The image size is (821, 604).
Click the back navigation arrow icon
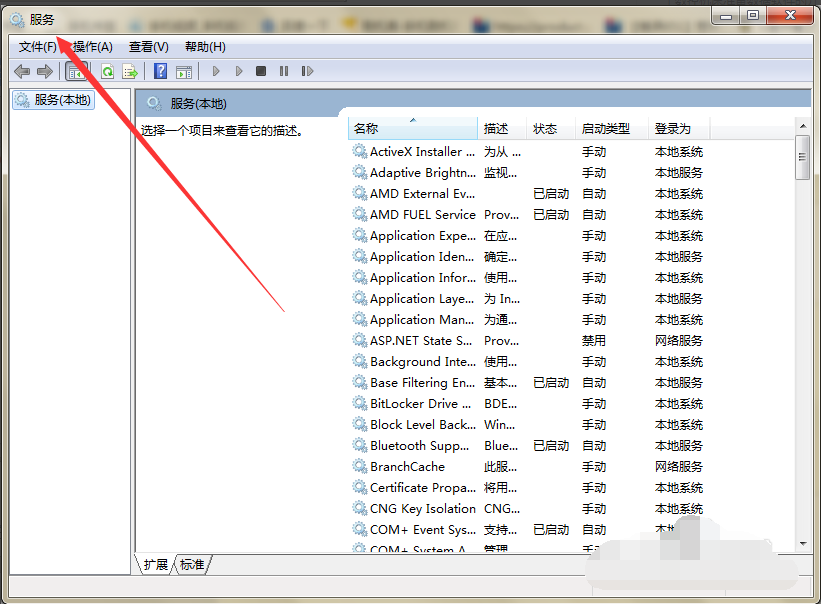tap(22, 70)
